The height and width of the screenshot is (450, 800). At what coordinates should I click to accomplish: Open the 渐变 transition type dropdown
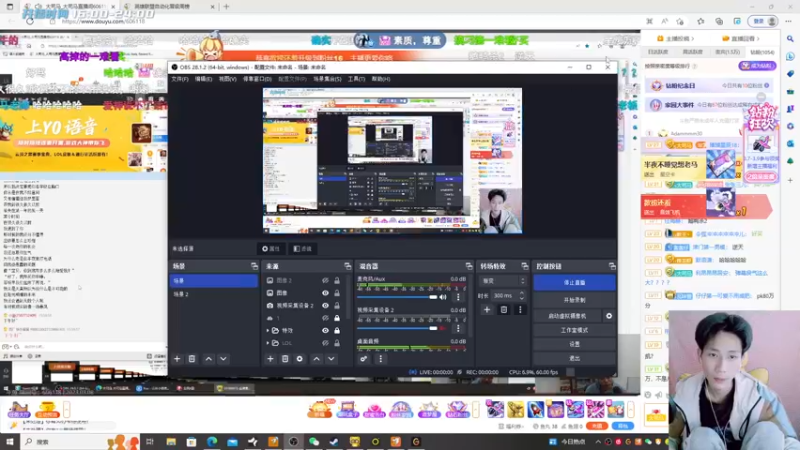(x=503, y=281)
